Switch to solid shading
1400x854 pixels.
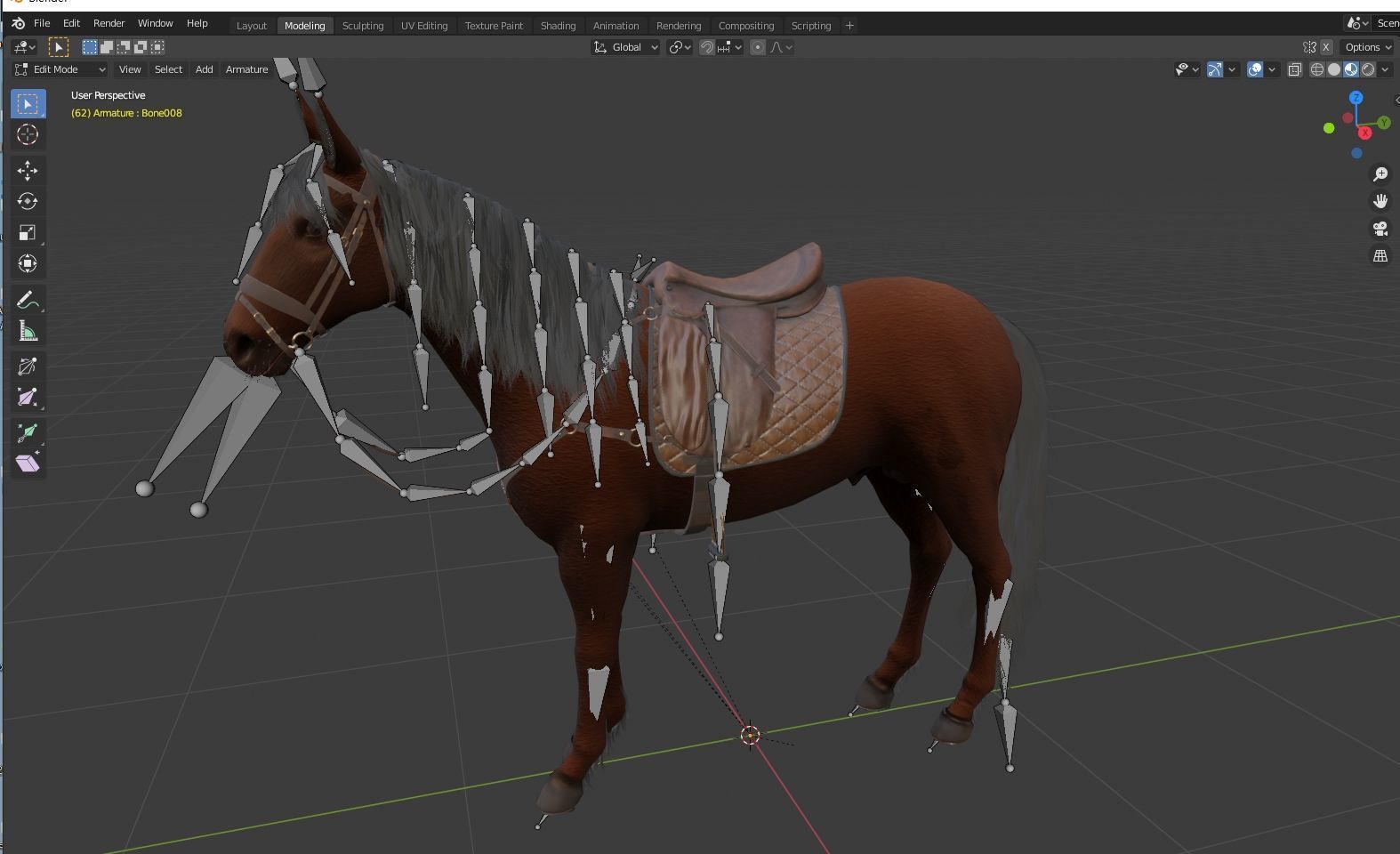tap(1334, 69)
